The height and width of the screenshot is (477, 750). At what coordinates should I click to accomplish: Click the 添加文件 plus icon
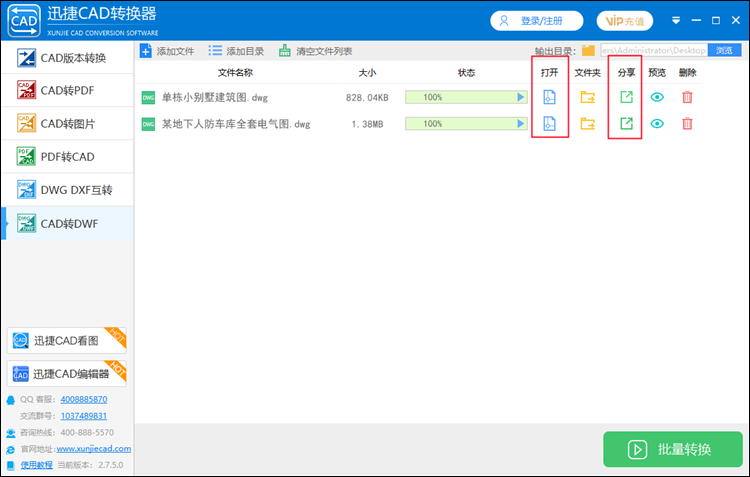[146, 51]
